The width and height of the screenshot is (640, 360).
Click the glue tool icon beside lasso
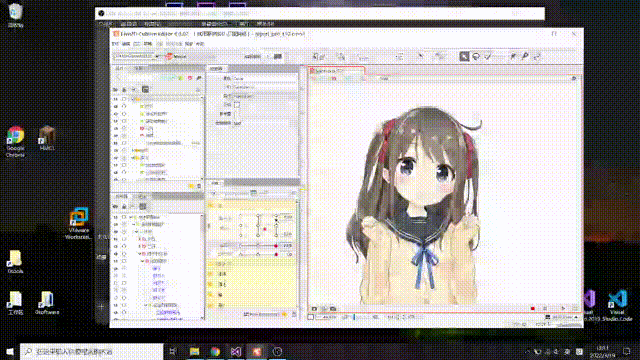tap(488, 56)
